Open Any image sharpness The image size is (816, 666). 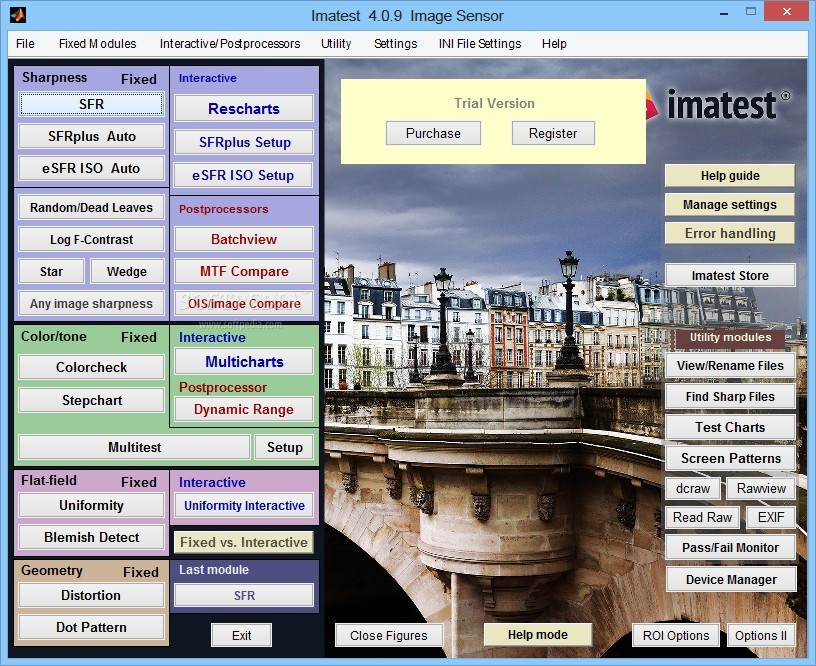pyautogui.click(x=92, y=303)
